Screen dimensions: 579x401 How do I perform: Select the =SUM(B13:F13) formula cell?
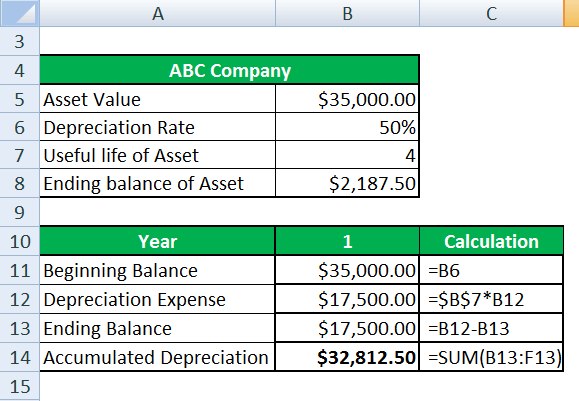491,357
